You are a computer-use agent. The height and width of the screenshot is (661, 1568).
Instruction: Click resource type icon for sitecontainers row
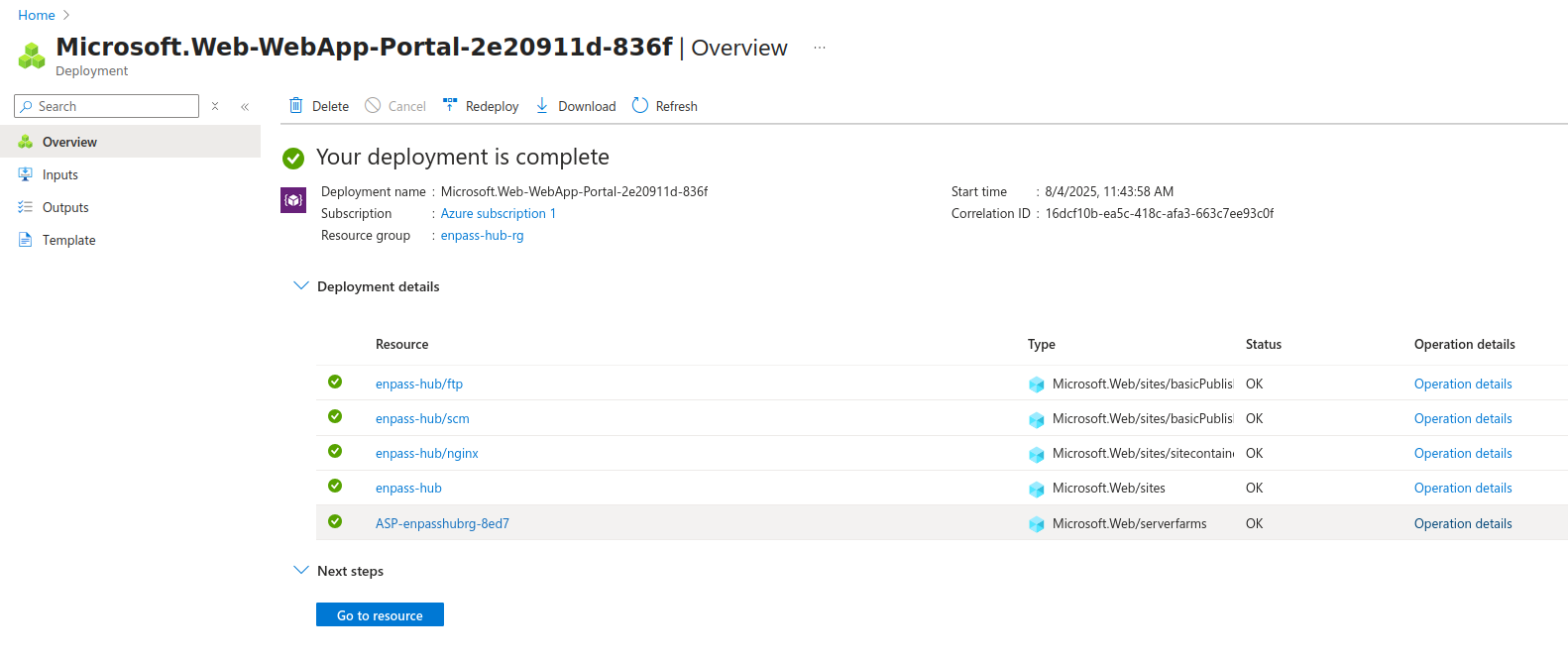pyautogui.click(x=1037, y=454)
